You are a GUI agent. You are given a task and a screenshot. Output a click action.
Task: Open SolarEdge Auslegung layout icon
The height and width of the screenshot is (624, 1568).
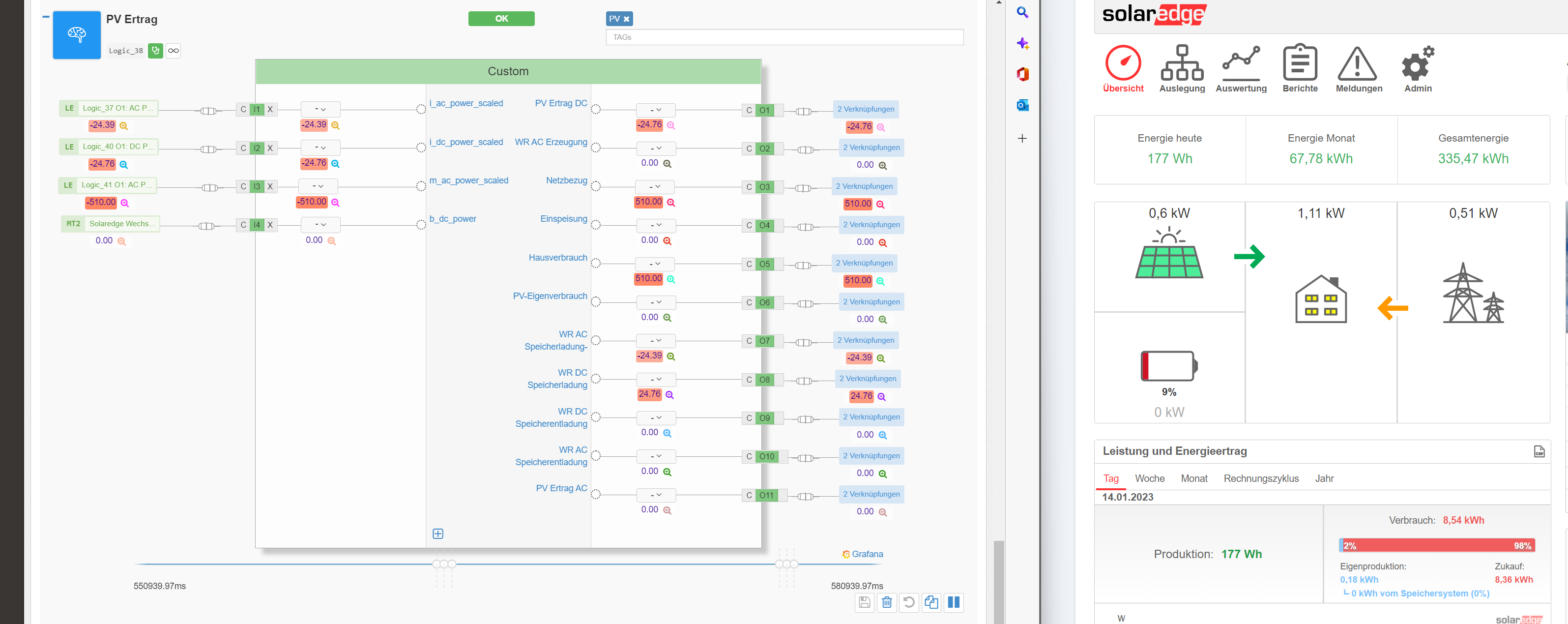tap(1182, 63)
